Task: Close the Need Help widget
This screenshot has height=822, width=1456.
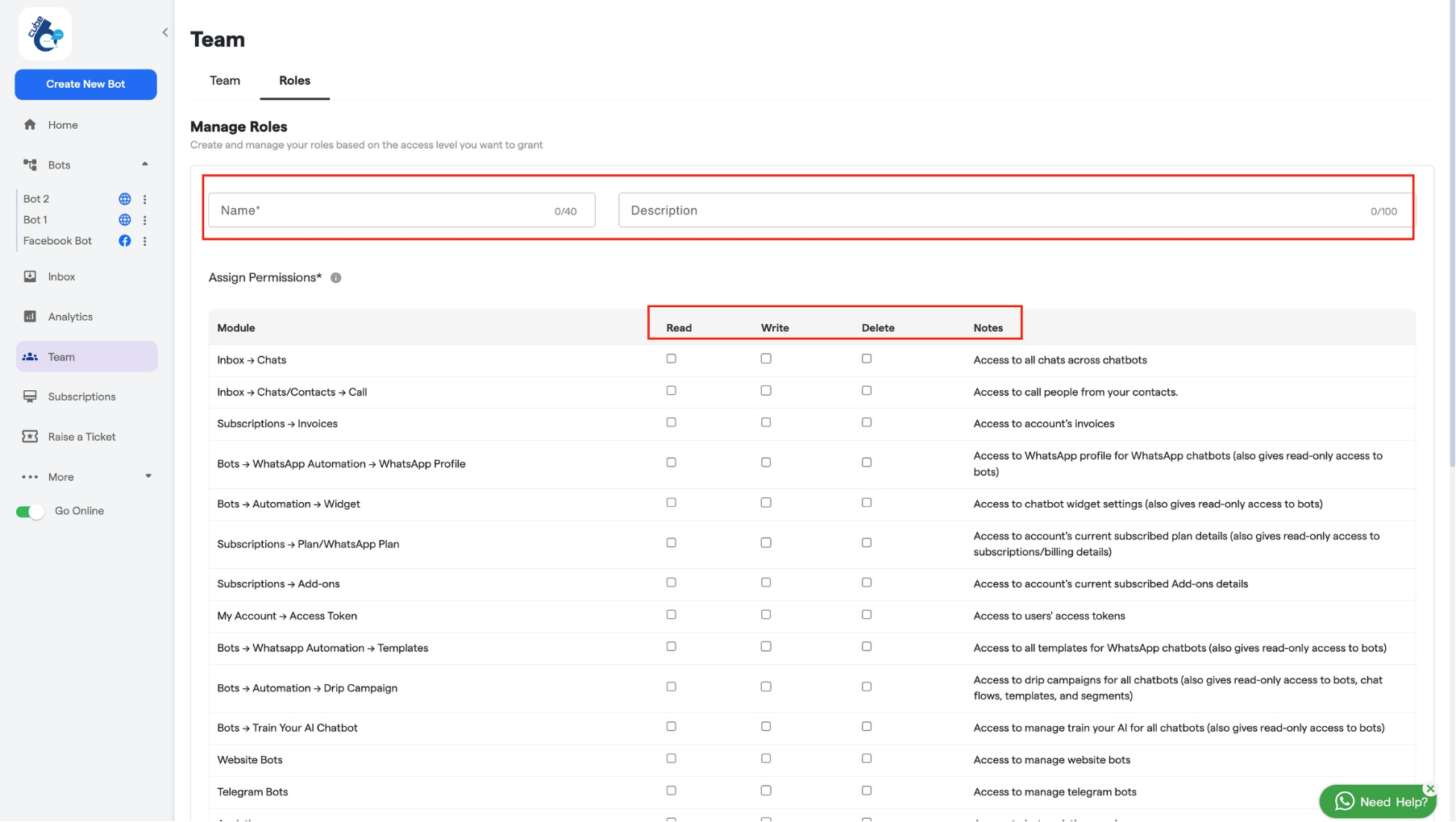Action: (x=1430, y=789)
